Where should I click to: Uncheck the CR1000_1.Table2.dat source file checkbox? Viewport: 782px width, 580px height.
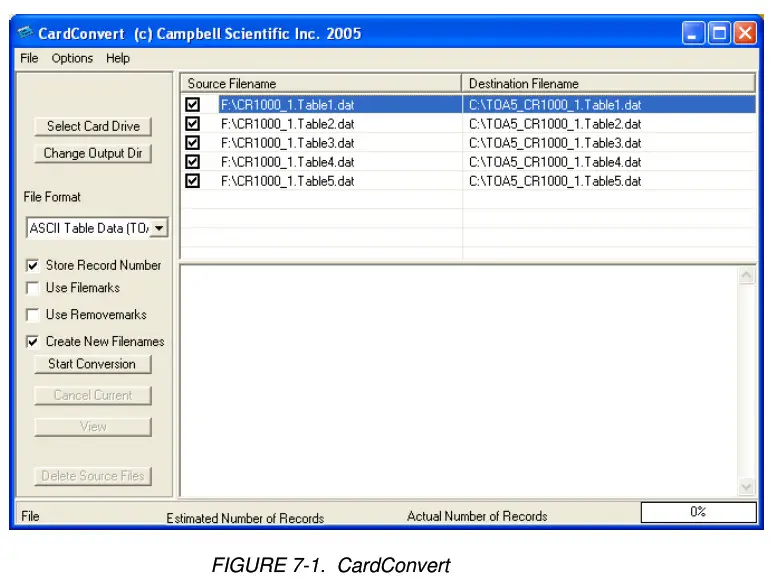[193, 124]
